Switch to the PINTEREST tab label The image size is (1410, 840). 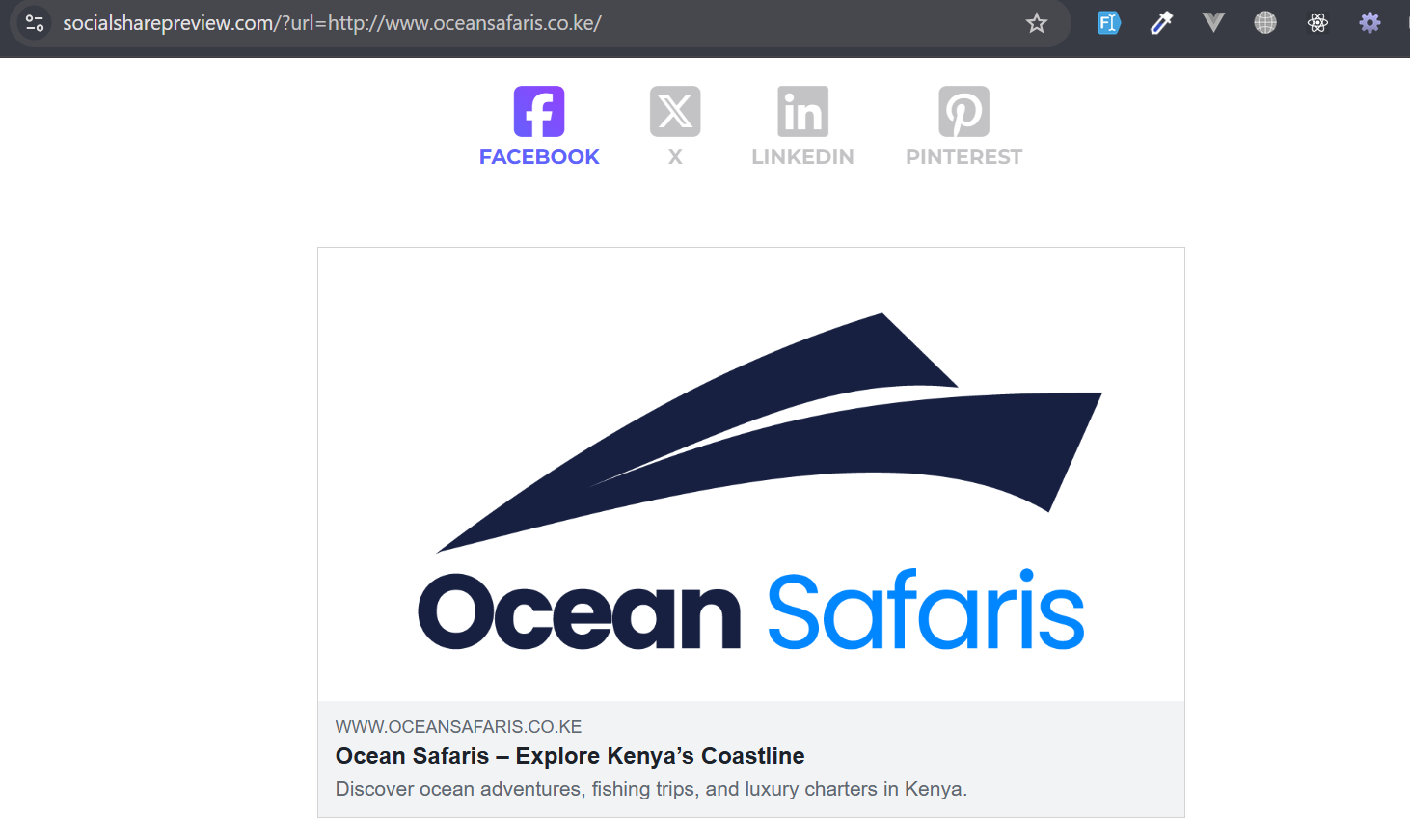coord(964,157)
